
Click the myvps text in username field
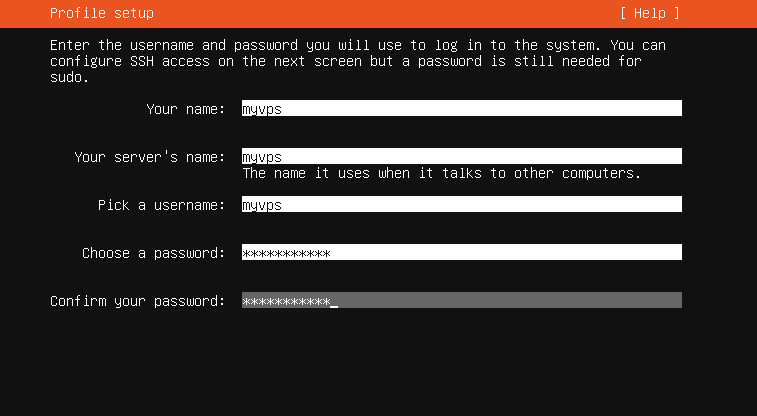[x=262, y=205]
